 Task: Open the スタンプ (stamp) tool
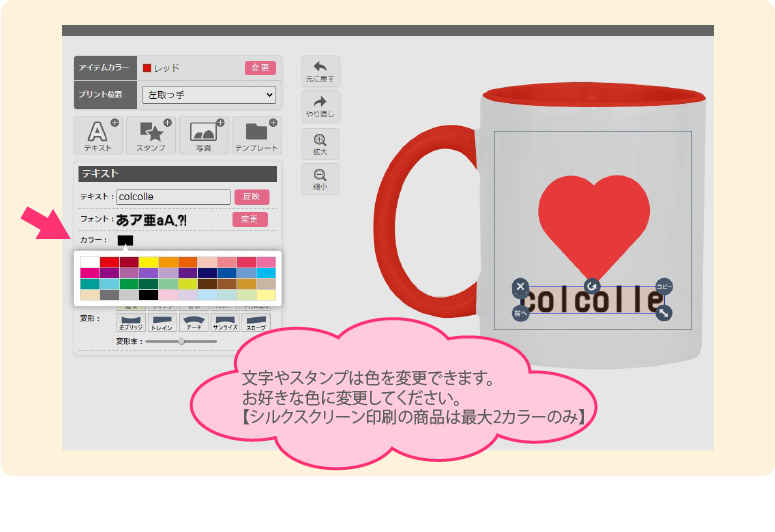[151, 135]
